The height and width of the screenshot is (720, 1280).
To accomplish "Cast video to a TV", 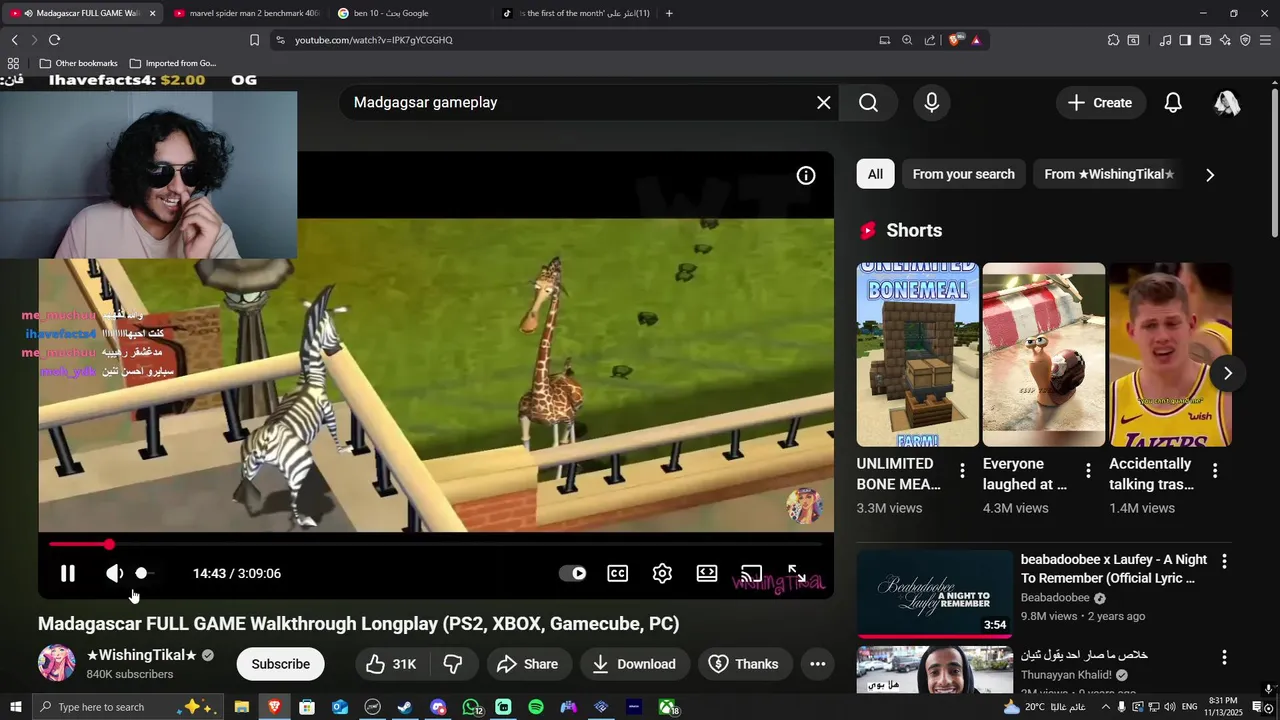I will click(x=751, y=573).
